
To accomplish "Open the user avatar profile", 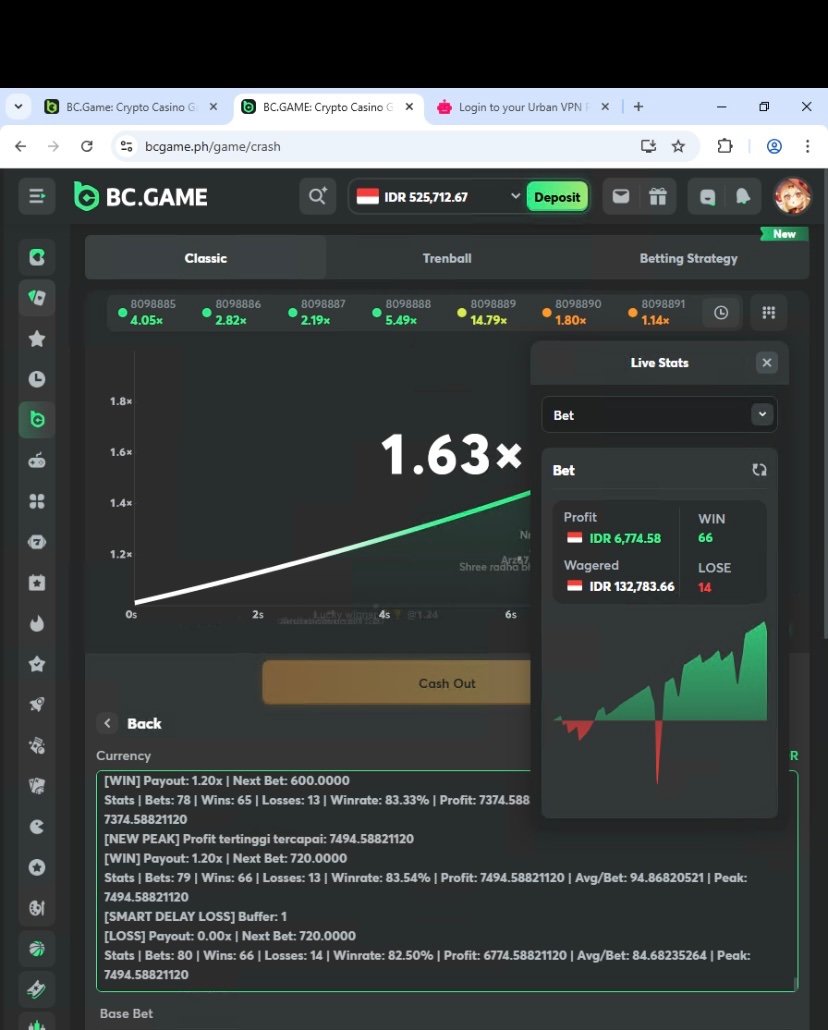I will (792, 196).
